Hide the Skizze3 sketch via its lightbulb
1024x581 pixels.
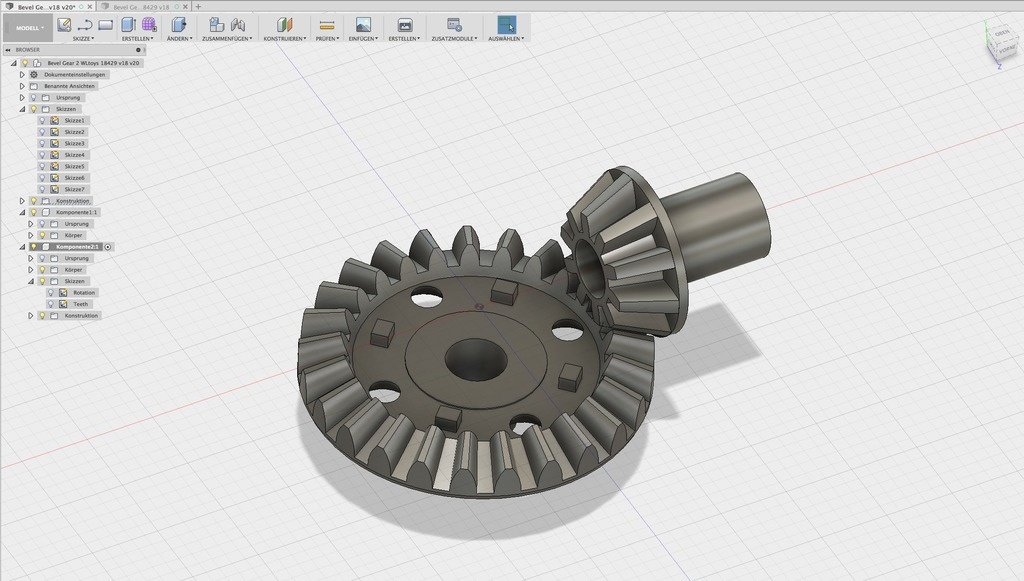click(x=43, y=143)
